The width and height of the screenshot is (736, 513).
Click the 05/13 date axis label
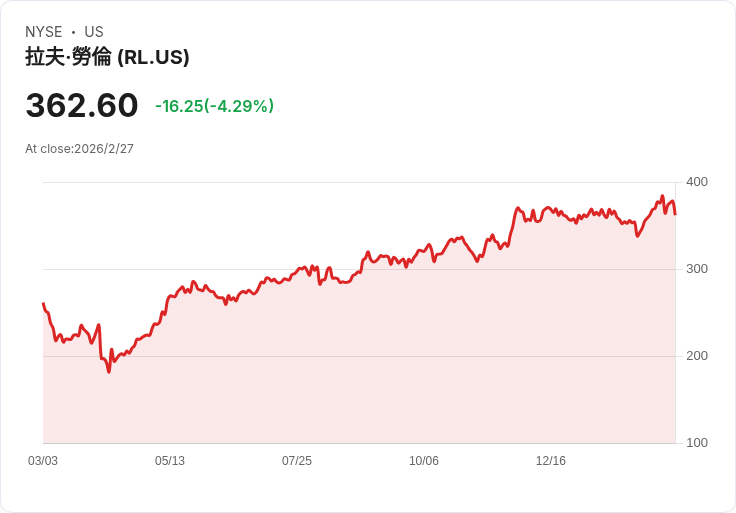point(170,460)
